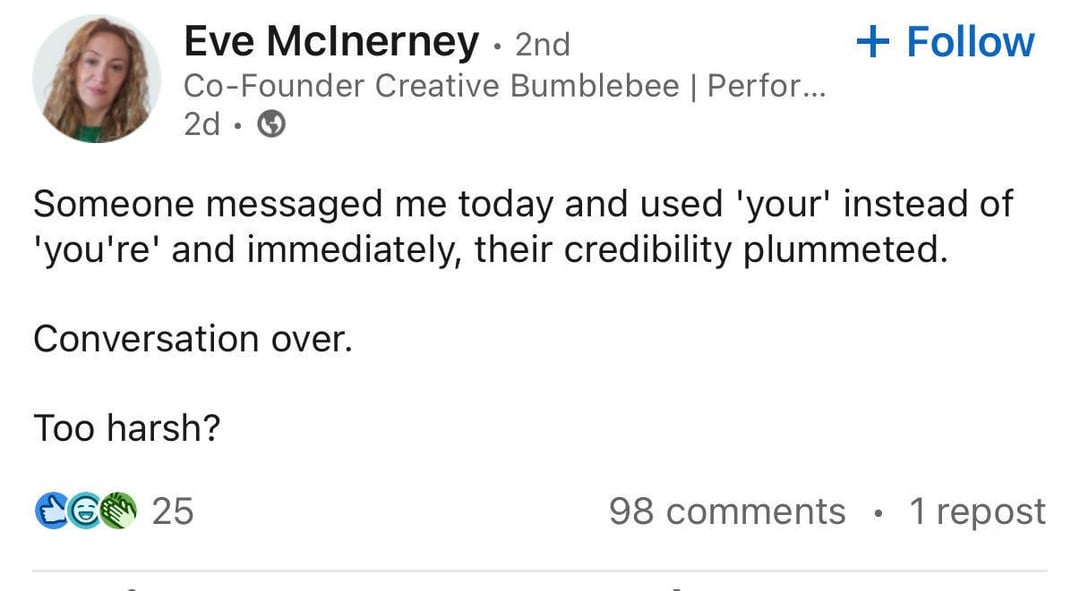Click the globe public visibility icon

click(274, 124)
